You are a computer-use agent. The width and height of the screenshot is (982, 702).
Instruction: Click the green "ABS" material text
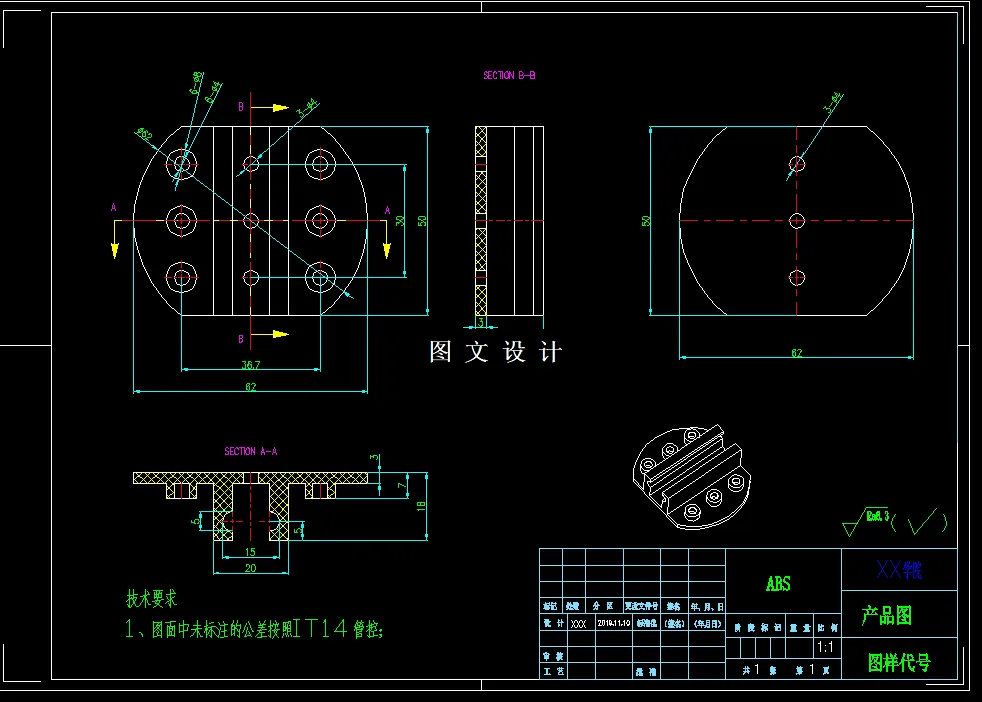pyautogui.click(x=778, y=584)
